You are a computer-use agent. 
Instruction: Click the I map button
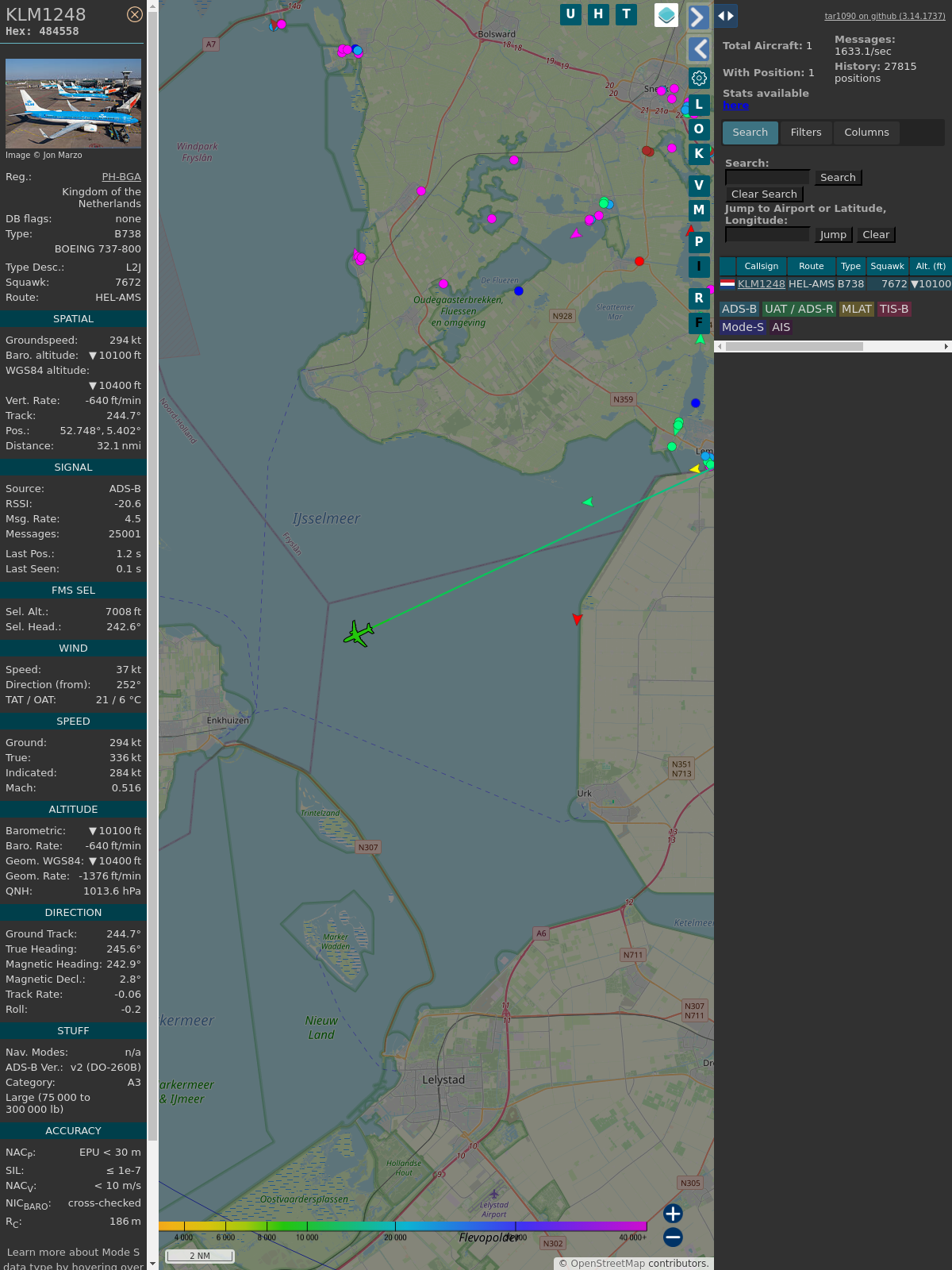(x=699, y=267)
